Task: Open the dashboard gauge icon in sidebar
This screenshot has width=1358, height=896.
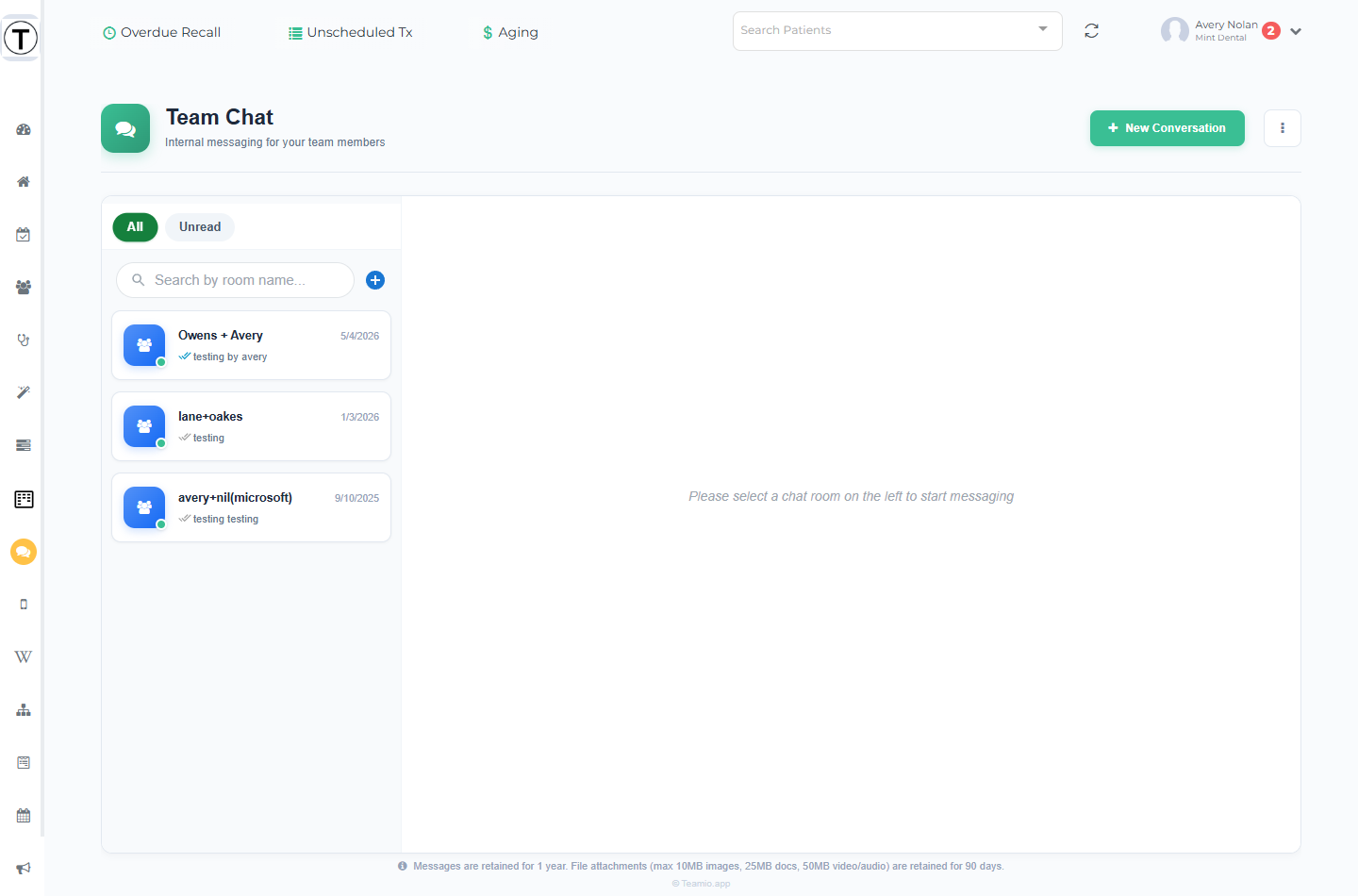Action: (x=24, y=129)
